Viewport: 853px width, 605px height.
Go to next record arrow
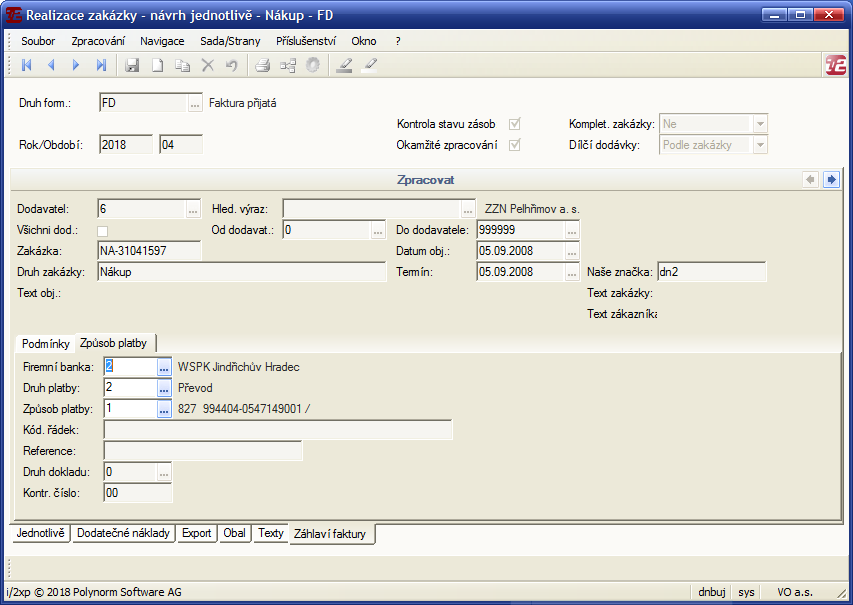76,65
